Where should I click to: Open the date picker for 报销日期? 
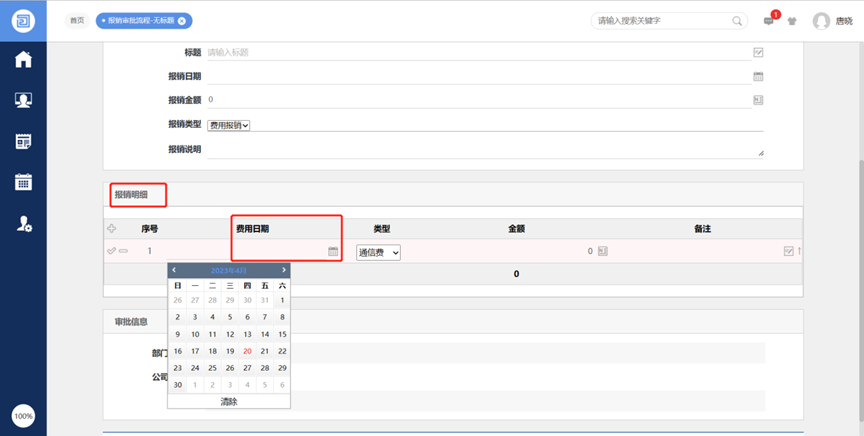(x=758, y=77)
